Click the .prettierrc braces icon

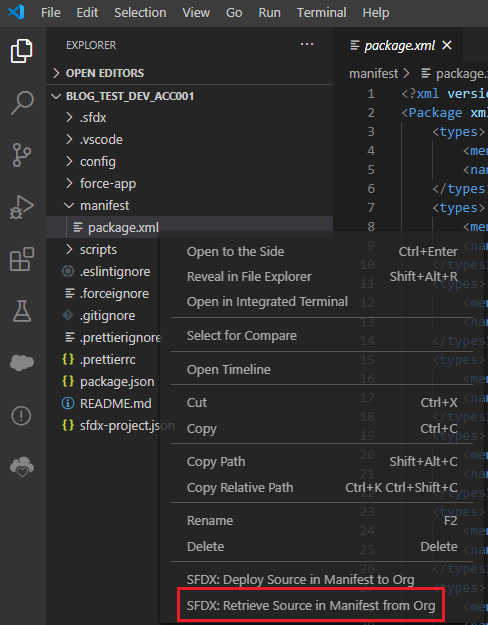[68, 360]
